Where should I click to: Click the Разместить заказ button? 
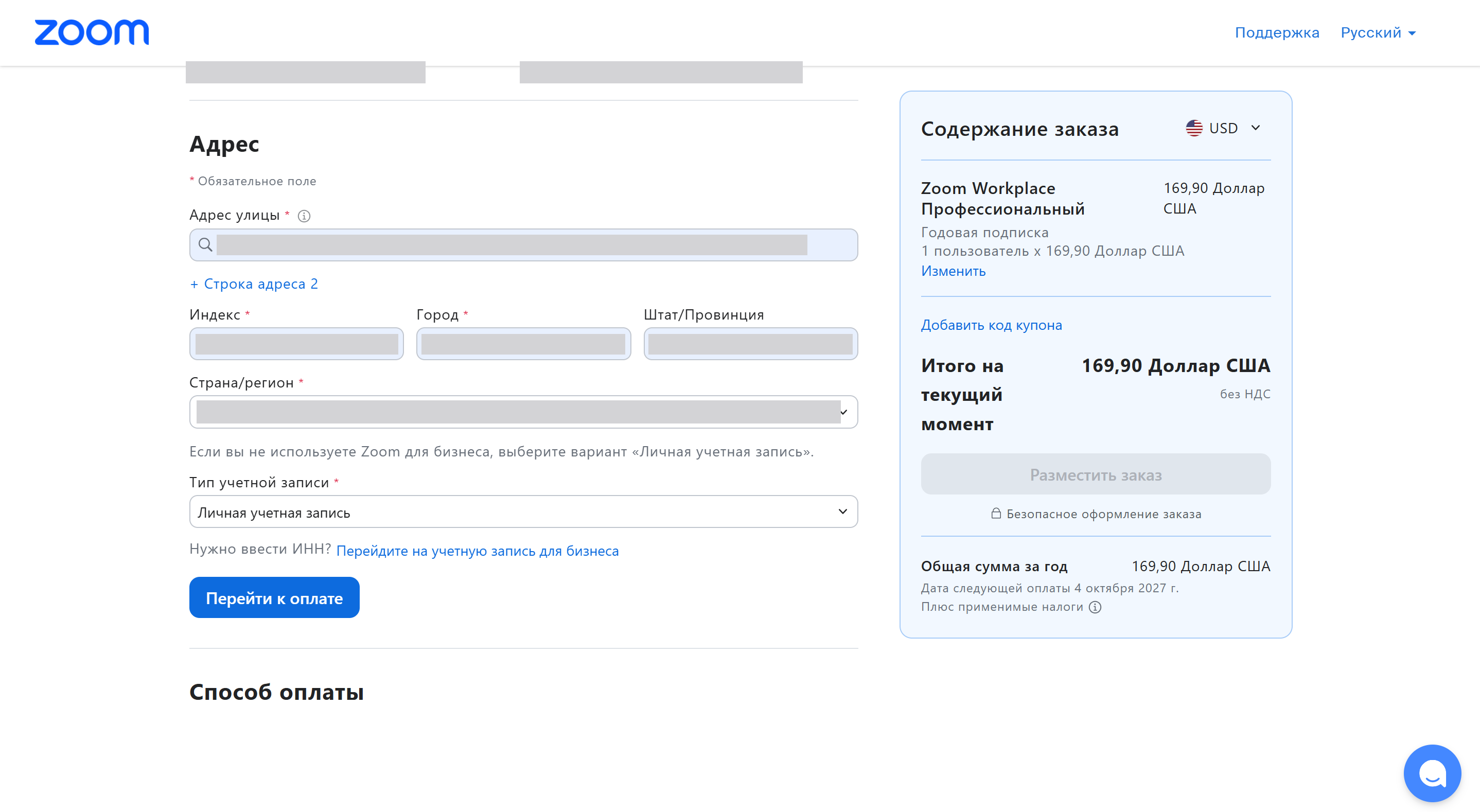1096,474
